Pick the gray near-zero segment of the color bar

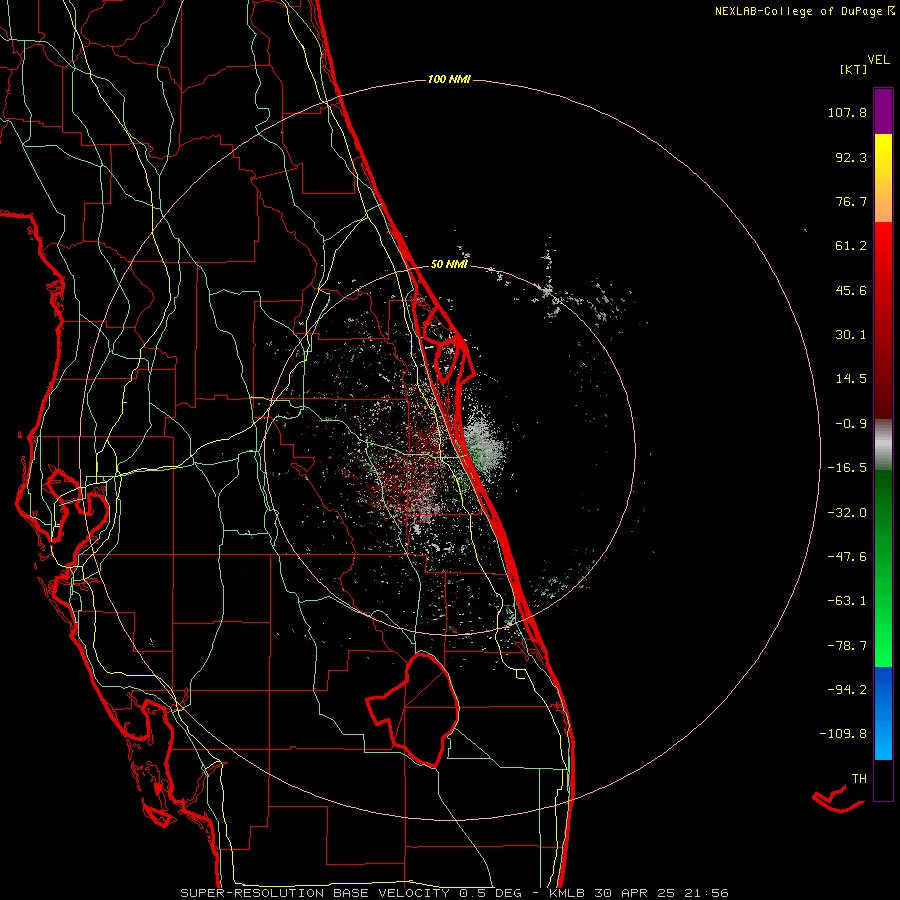pos(883,445)
